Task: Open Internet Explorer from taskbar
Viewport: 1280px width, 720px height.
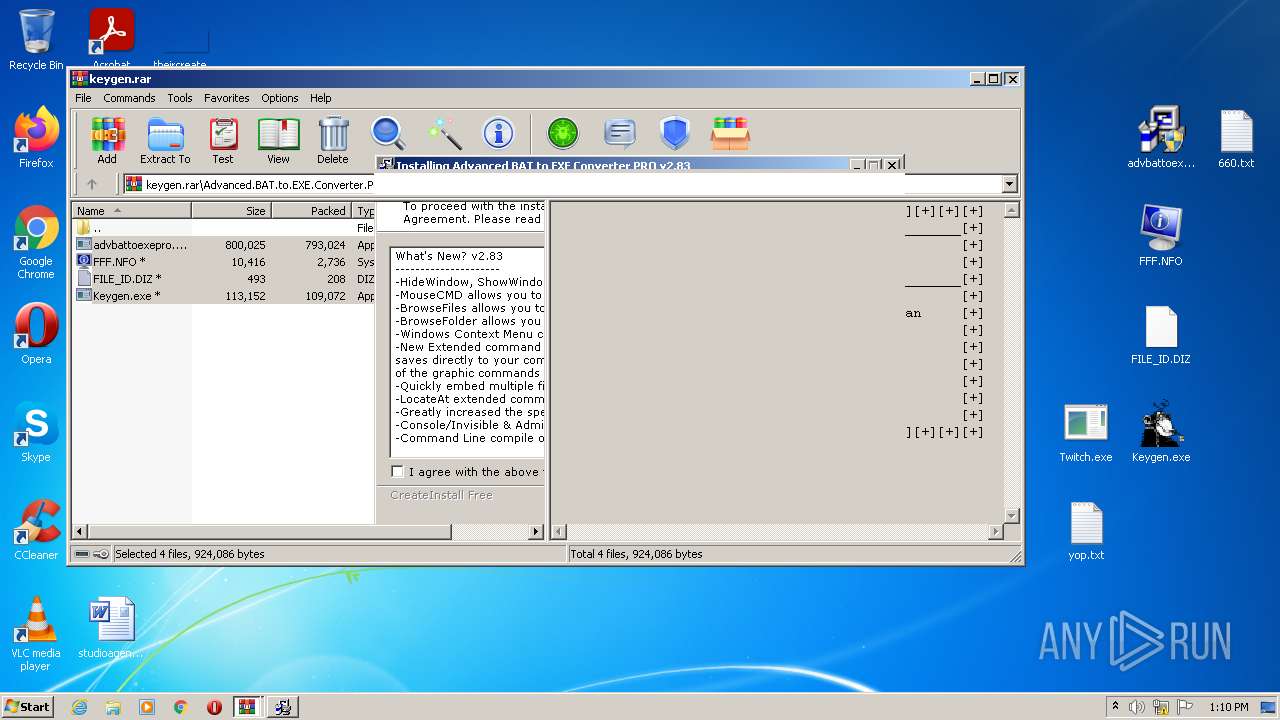Action: [x=79, y=707]
